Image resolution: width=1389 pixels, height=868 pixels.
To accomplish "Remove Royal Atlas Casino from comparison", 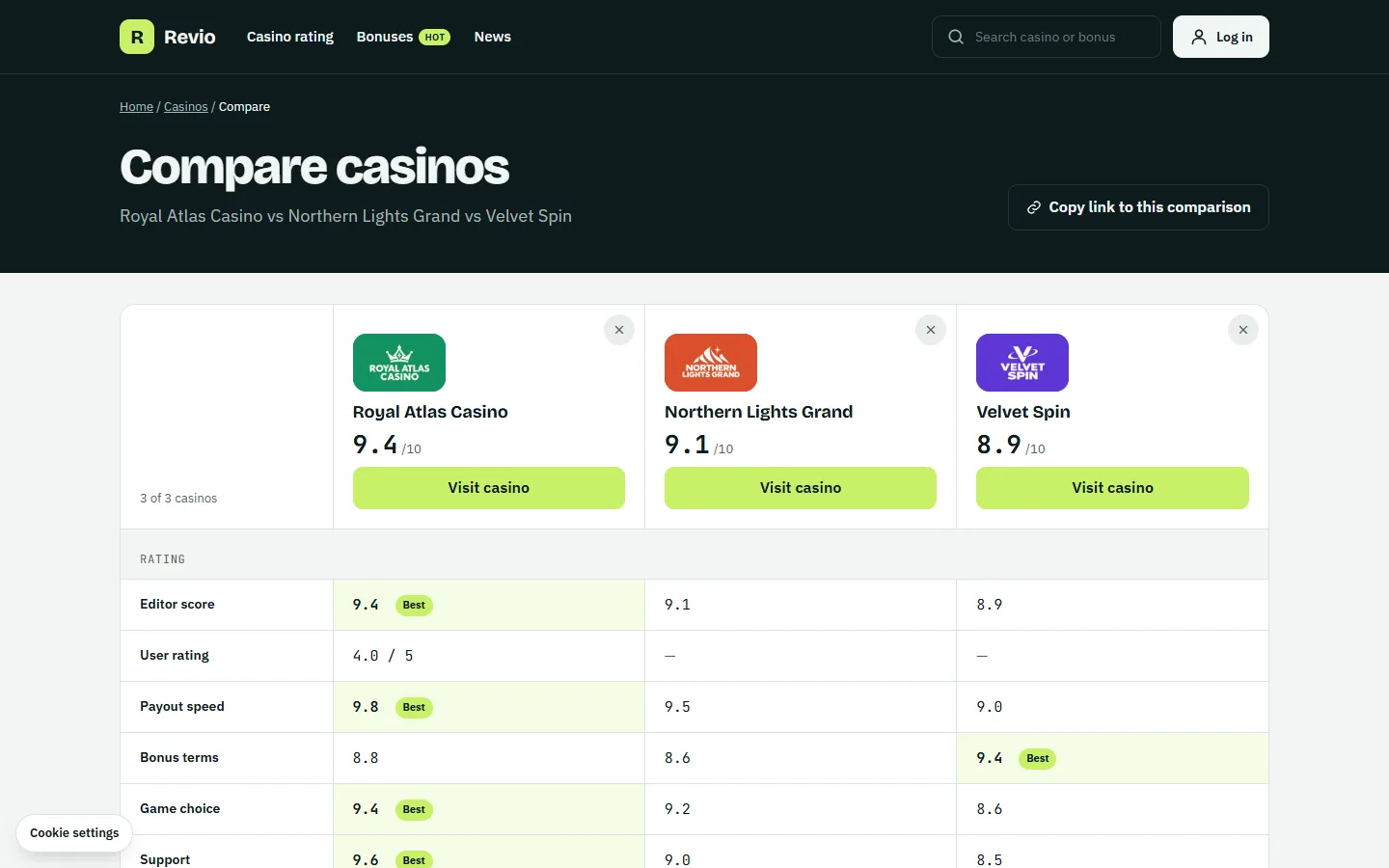I will [619, 330].
